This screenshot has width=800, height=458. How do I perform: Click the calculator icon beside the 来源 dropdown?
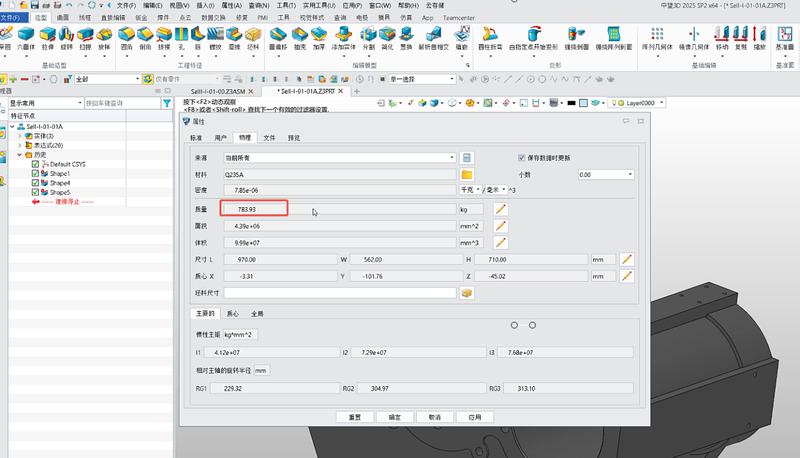(467, 157)
